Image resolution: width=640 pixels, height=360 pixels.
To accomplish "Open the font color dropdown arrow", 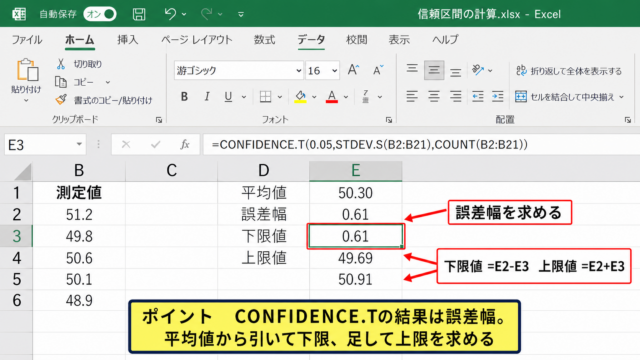I will [346, 97].
